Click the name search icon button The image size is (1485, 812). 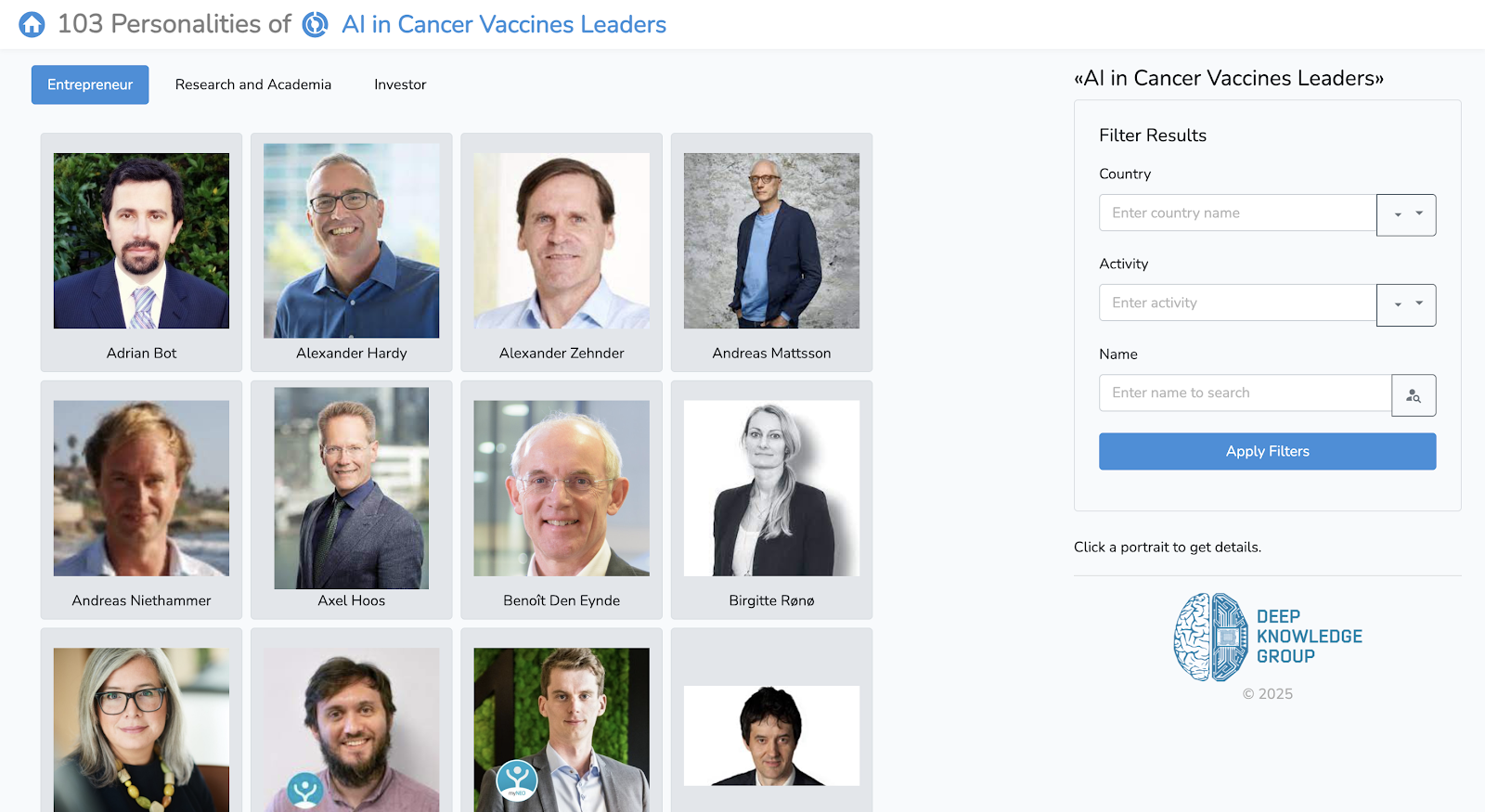pyautogui.click(x=1414, y=395)
